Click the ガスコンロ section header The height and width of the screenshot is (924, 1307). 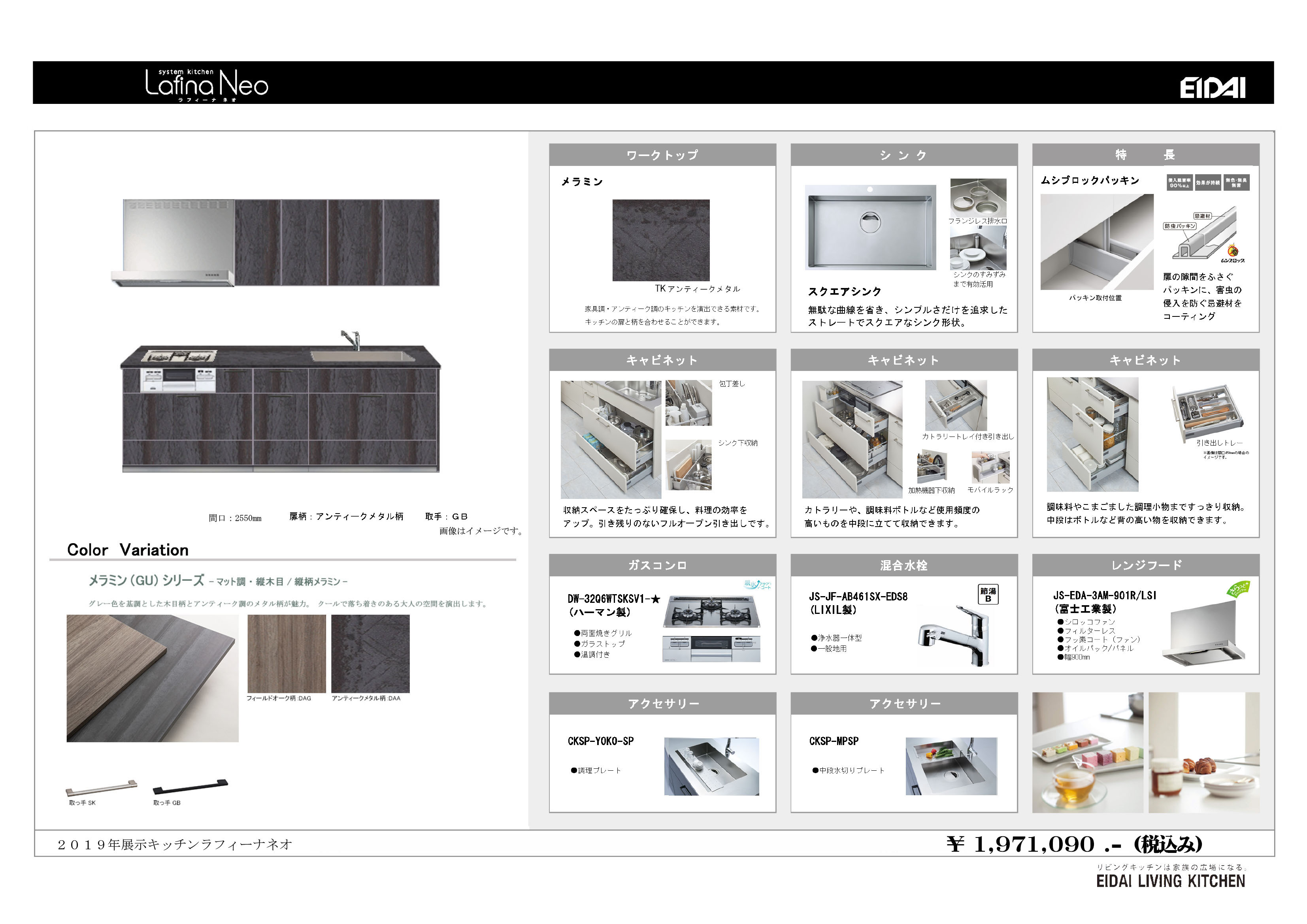pyautogui.click(x=663, y=565)
